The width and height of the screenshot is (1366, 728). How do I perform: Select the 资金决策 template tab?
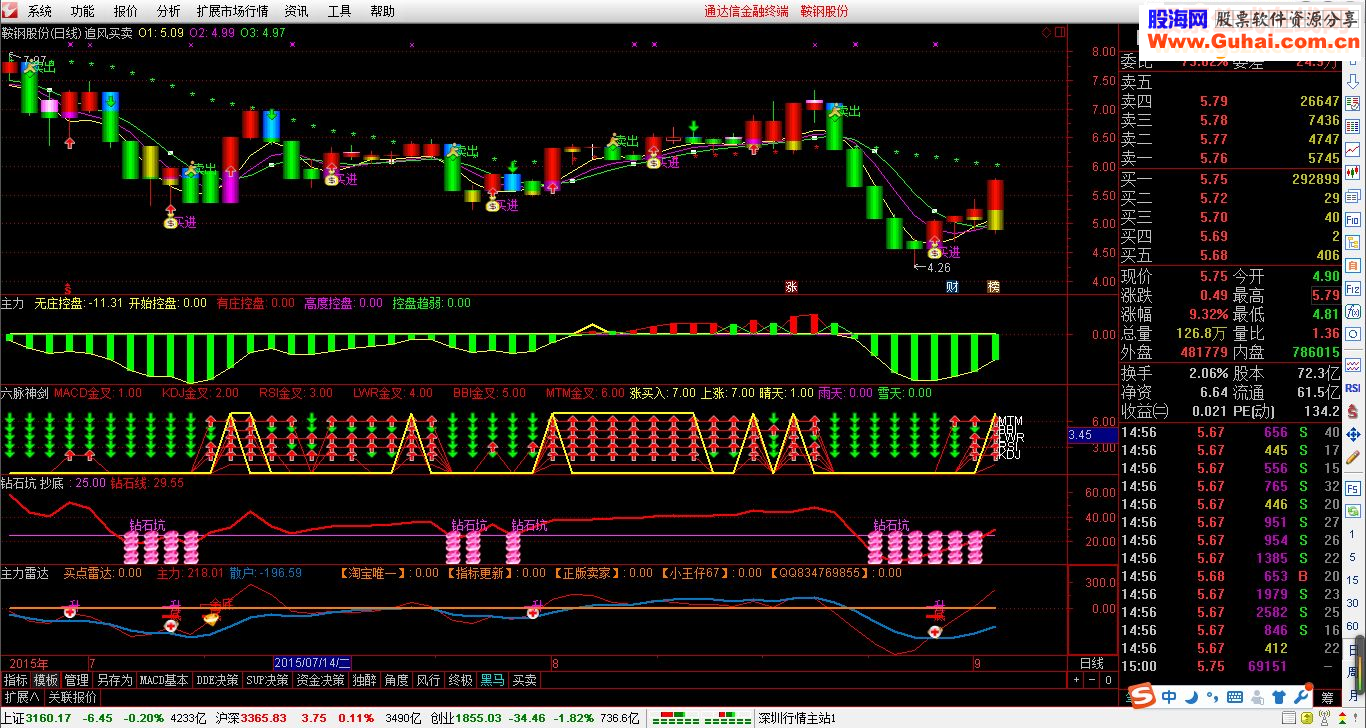click(x=321, y=680)
